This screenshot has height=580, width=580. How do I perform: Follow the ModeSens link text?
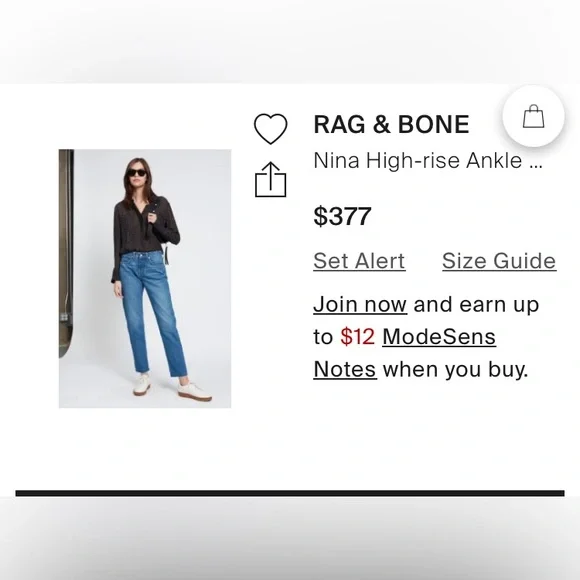pyautogui.click(x=439, y=337)
